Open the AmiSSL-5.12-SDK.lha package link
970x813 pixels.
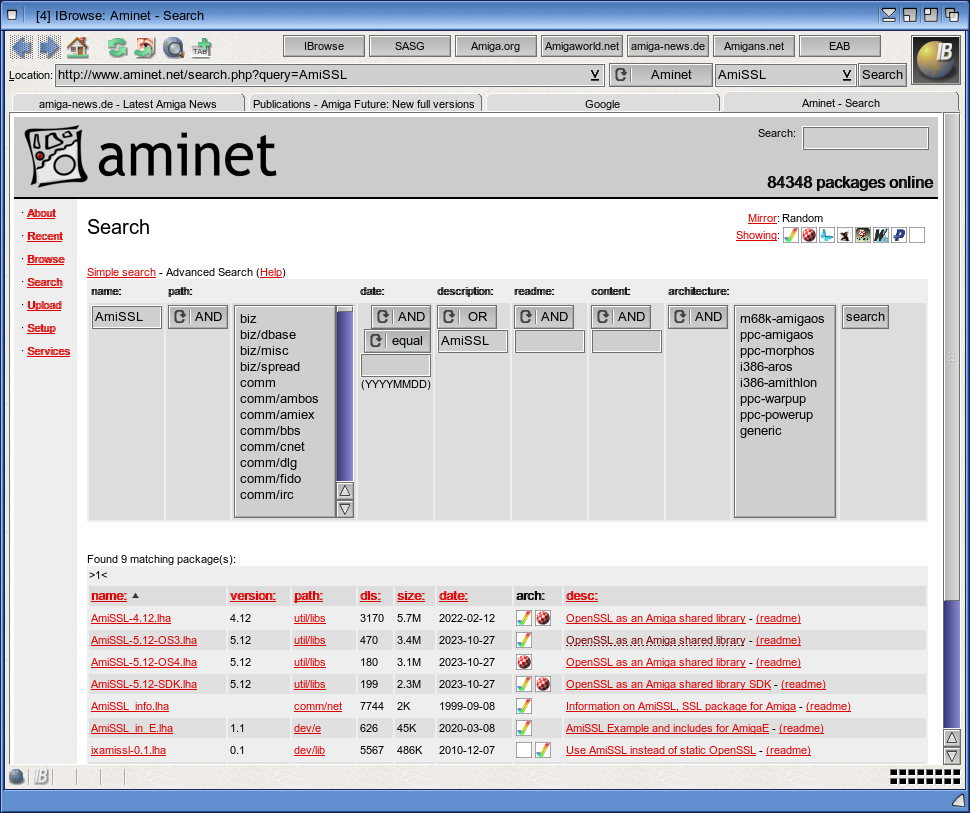point(144,684)
